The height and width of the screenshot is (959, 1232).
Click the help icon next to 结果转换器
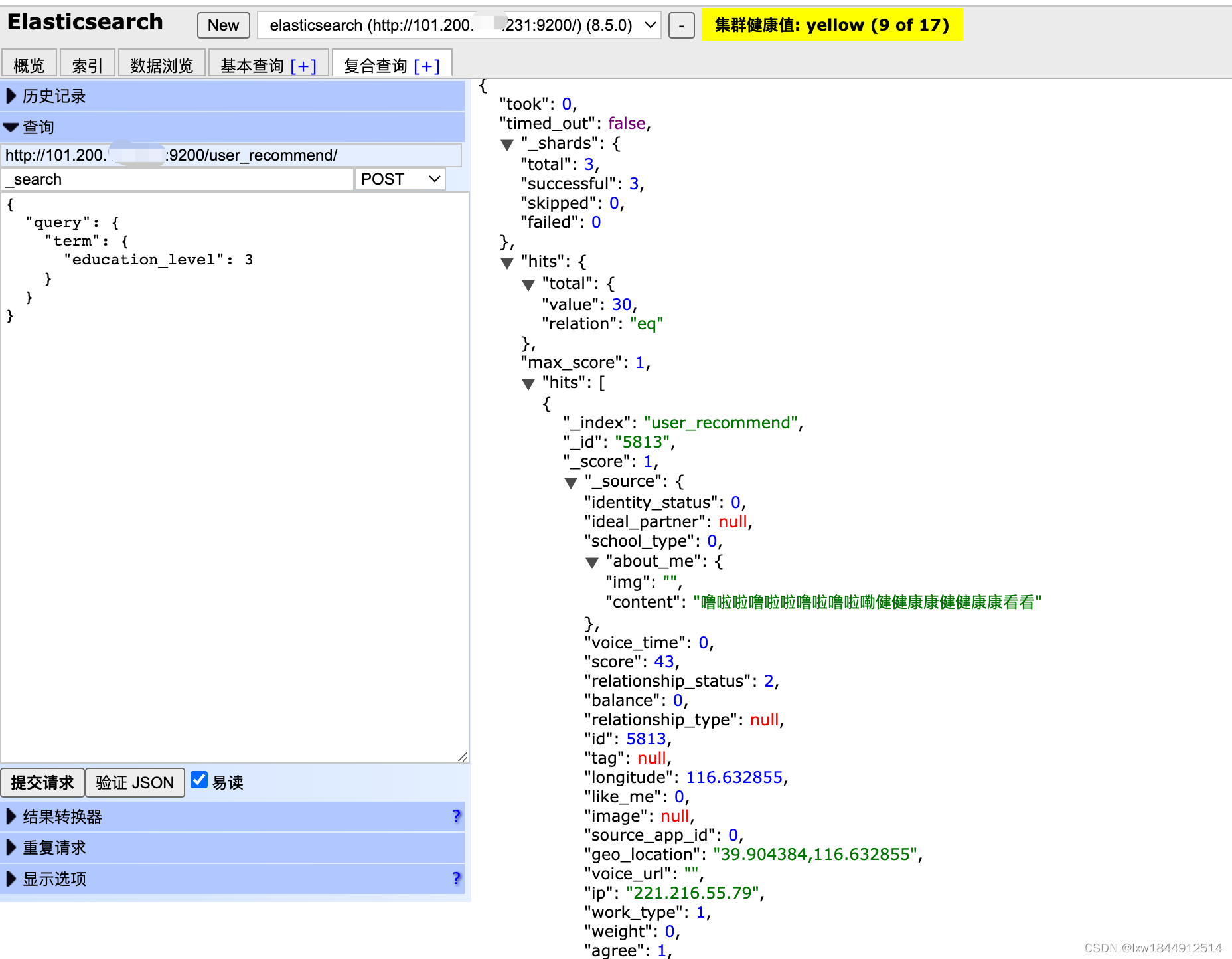[x=456, y=816]
